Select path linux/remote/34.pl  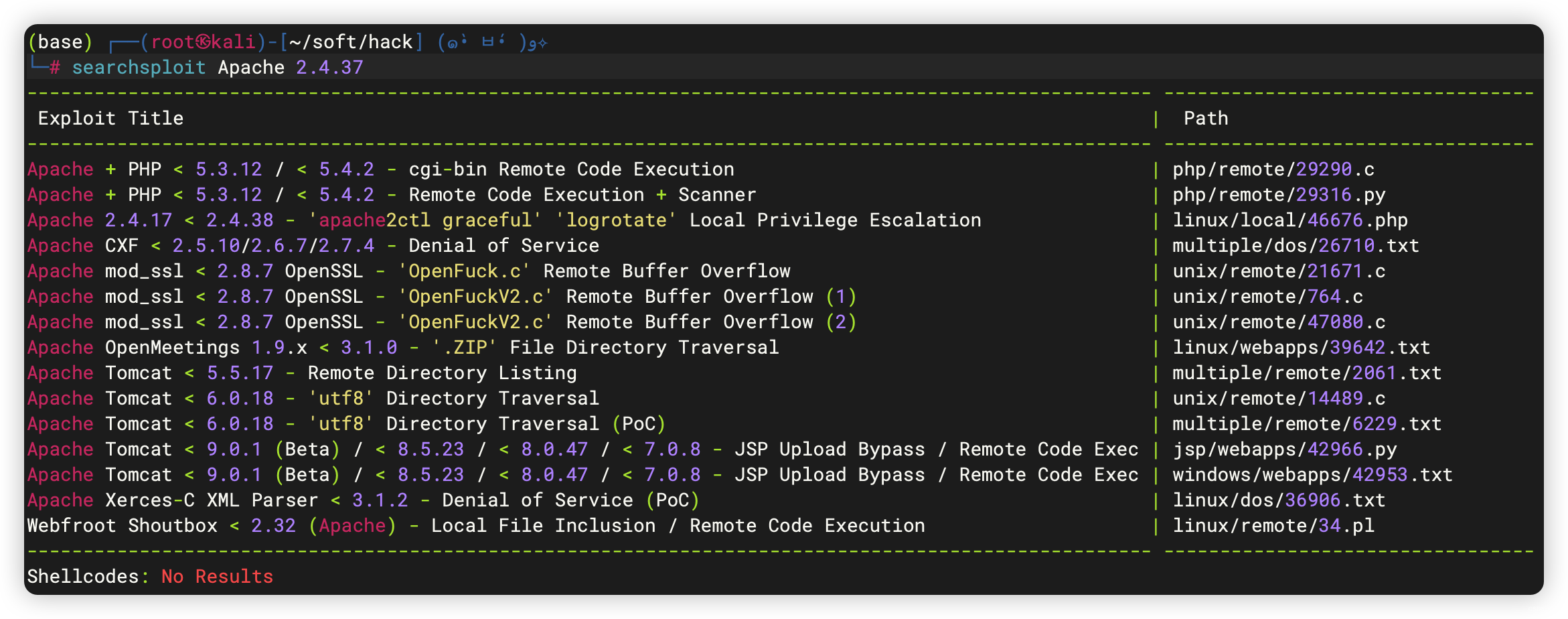point(1273,526)
